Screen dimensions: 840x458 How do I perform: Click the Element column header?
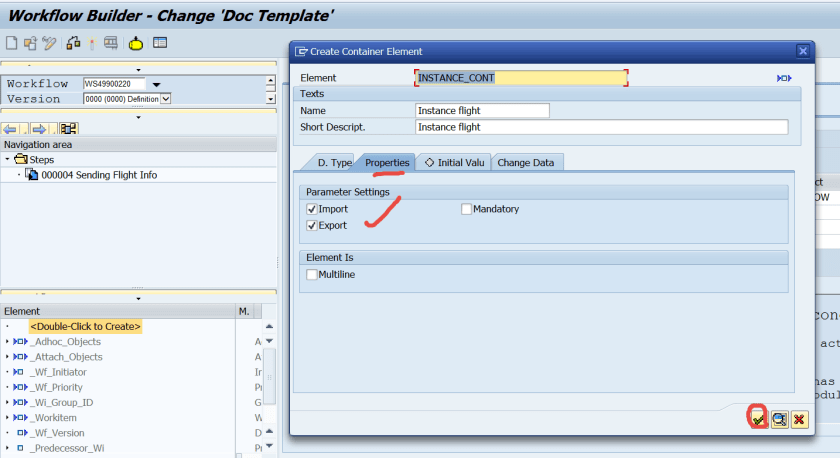(118, 311)
